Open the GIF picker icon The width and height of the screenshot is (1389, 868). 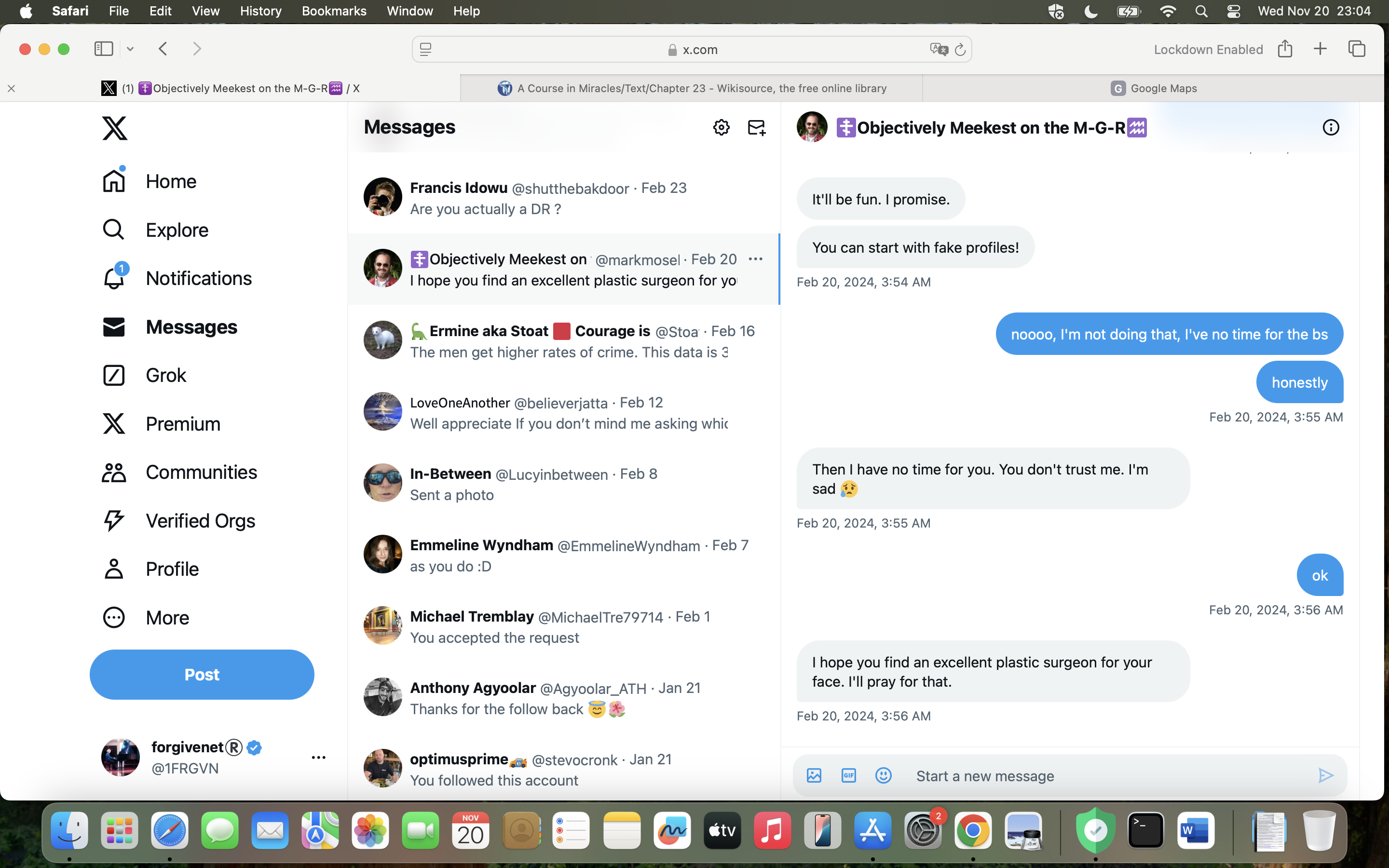848,775
